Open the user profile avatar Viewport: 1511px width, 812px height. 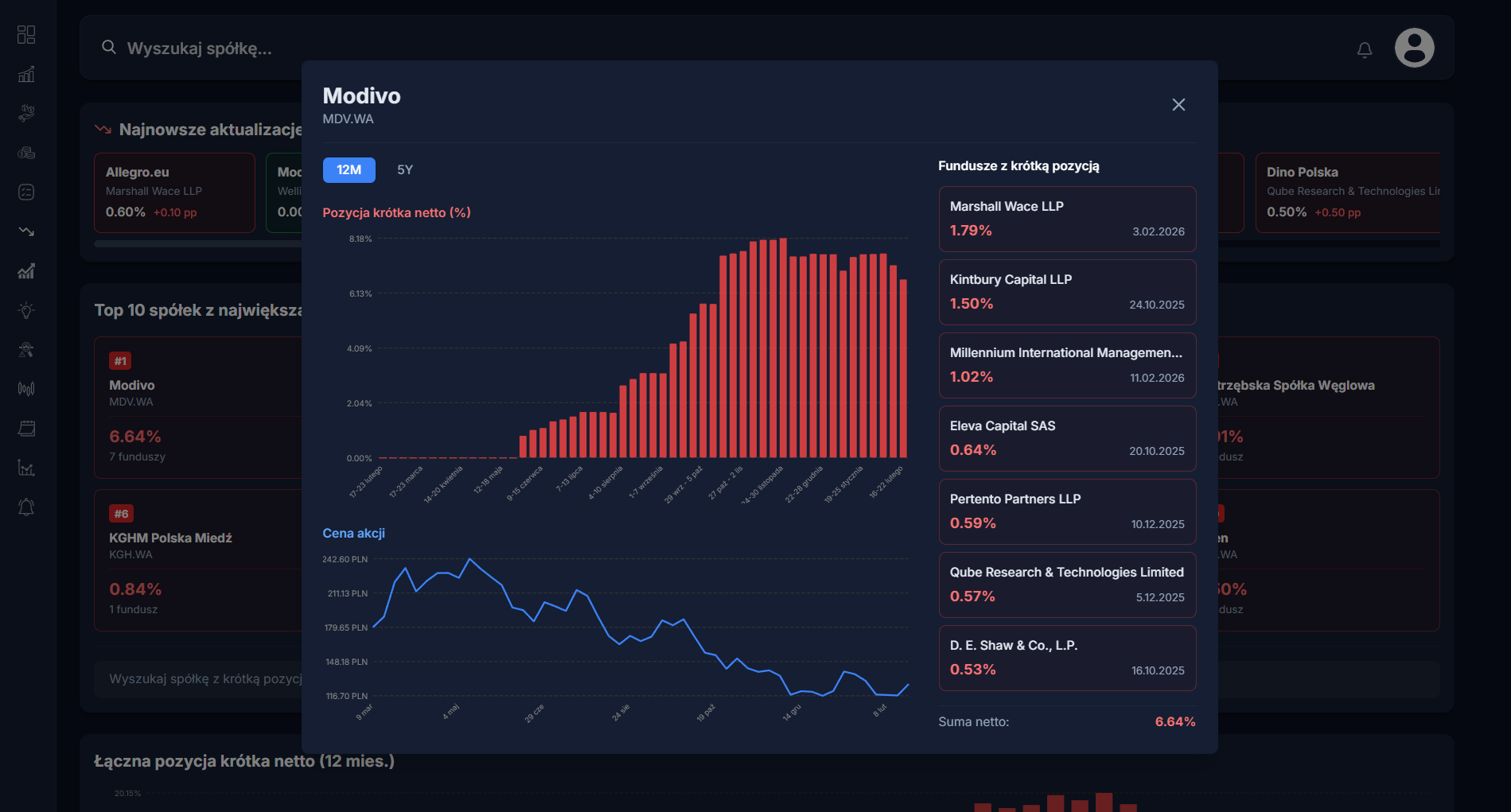1414,49
